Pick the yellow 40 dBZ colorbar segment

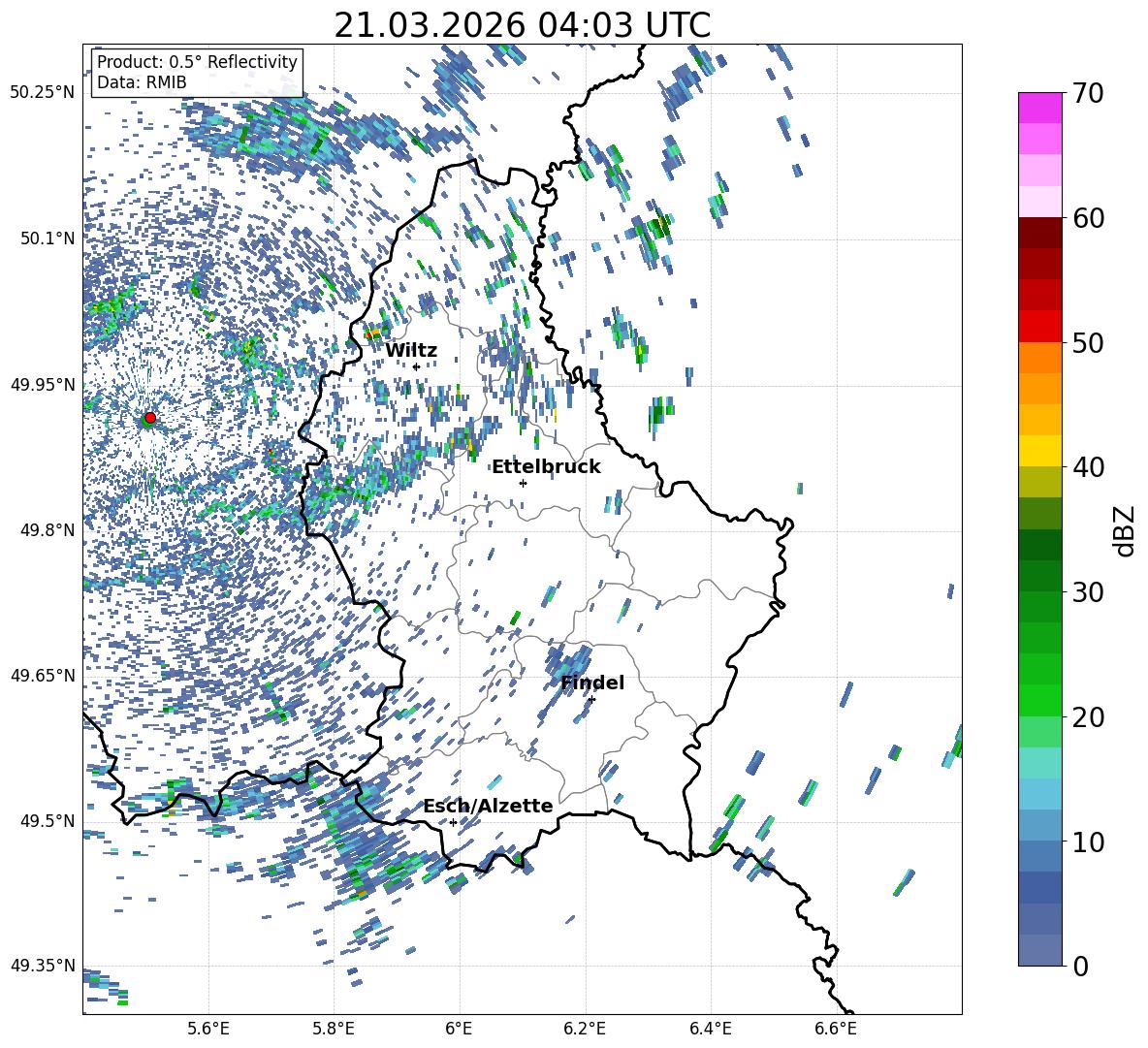coord(1040,451)
